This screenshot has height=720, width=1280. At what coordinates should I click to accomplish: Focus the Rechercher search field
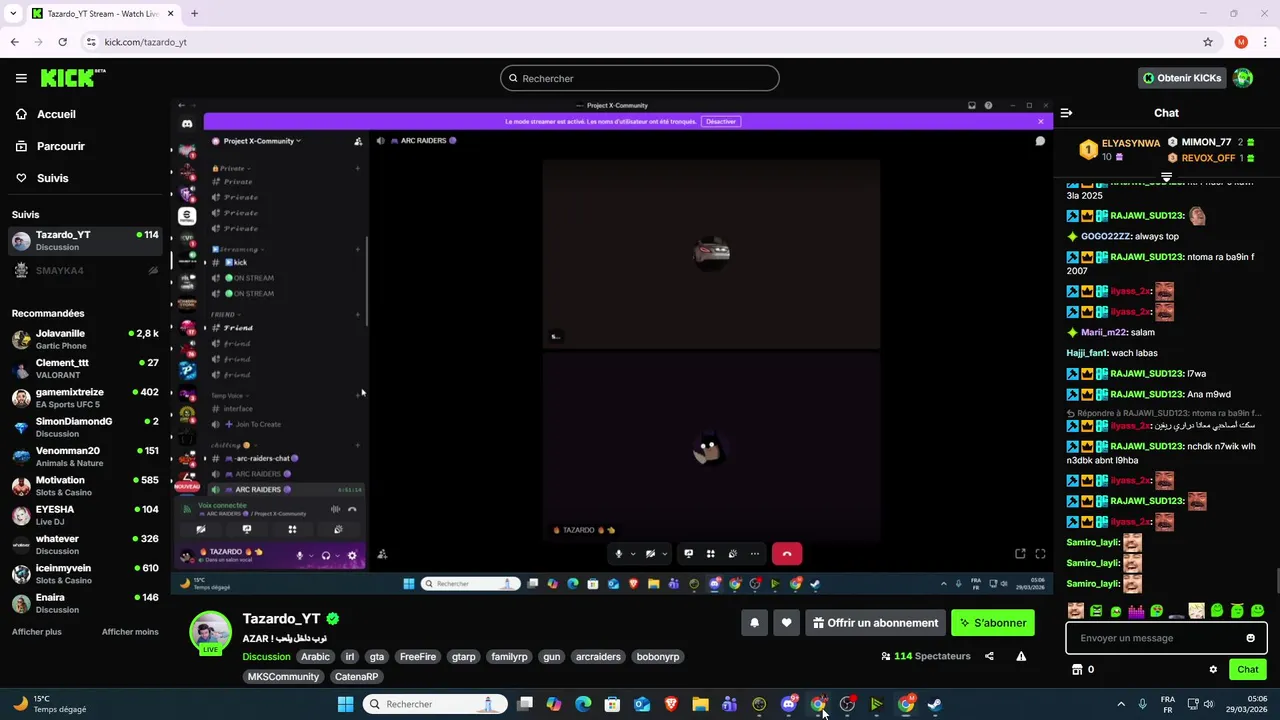click(640, 78)
